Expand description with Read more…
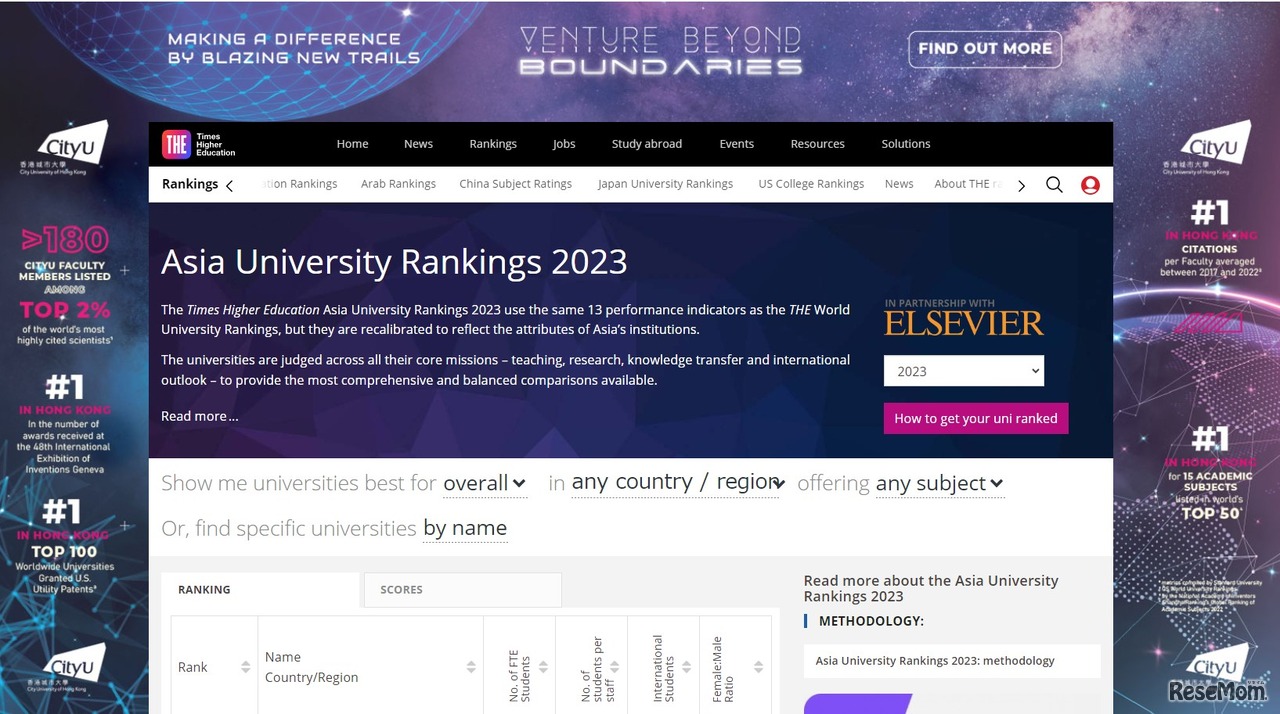The height and width of the screenshot is (714, 1280). [x=200, y=416]
